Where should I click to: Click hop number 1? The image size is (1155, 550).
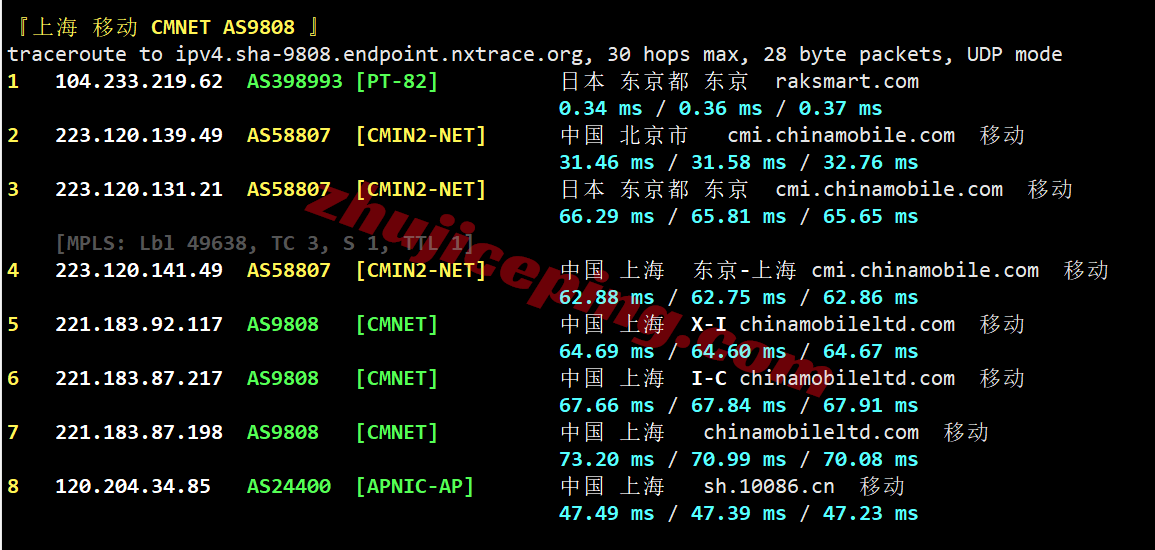pos(13,81)
